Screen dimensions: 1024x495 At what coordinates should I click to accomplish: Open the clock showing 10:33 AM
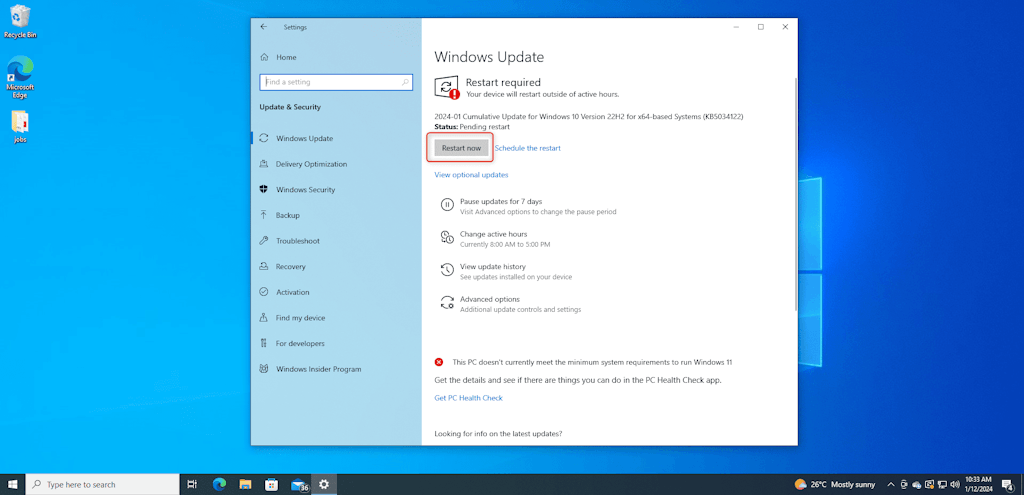point(978,485)
